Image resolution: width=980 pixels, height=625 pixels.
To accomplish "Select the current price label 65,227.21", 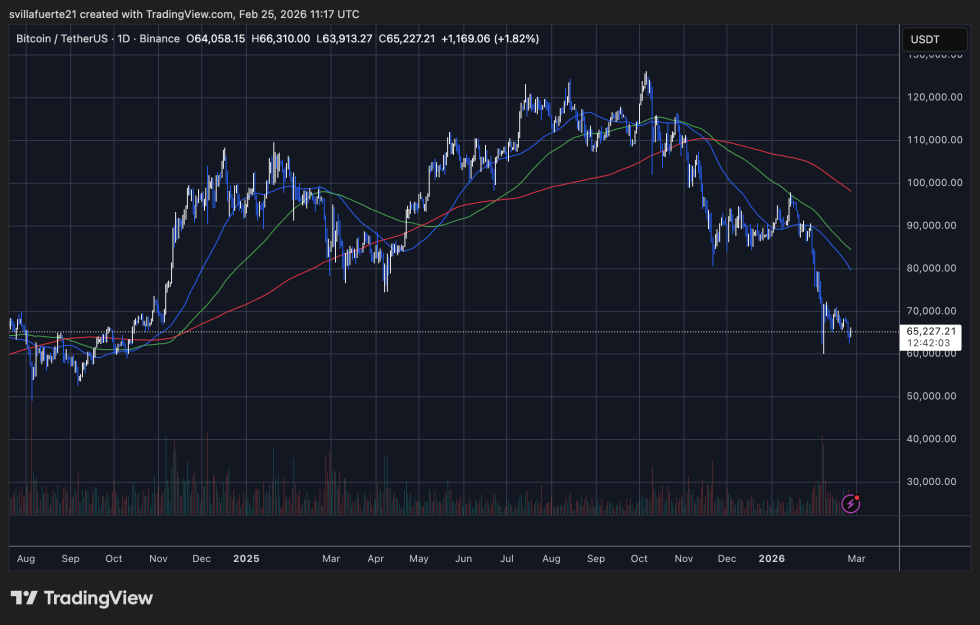I will click(x=931, y=329).
